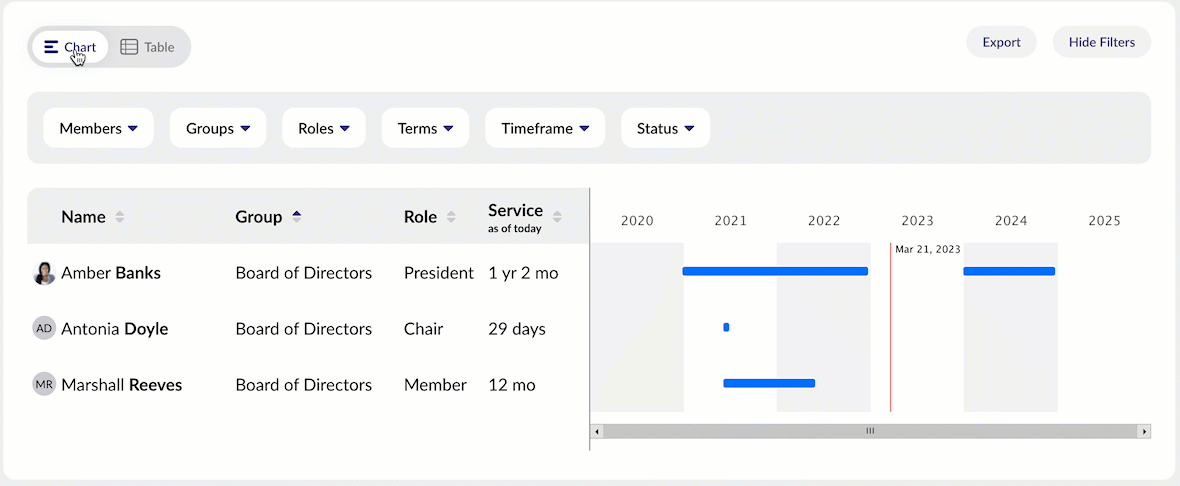Open the Status filter dropdown

click(x=665, y=128)
